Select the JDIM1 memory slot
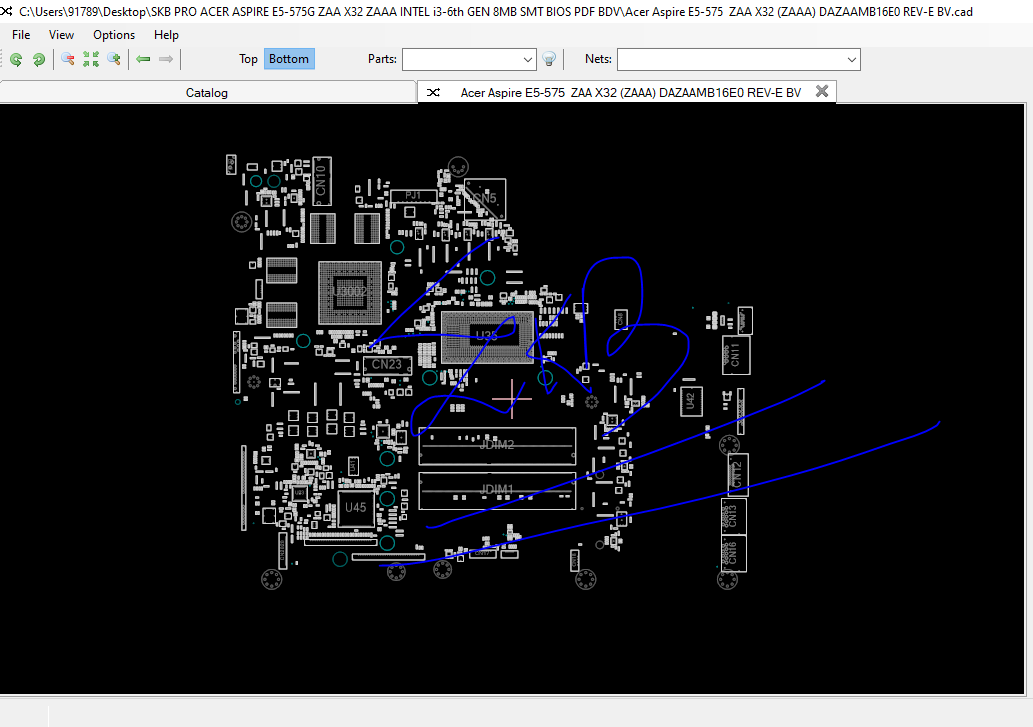The width and height of the screenshot is (1033, 727). click(497, 490)
